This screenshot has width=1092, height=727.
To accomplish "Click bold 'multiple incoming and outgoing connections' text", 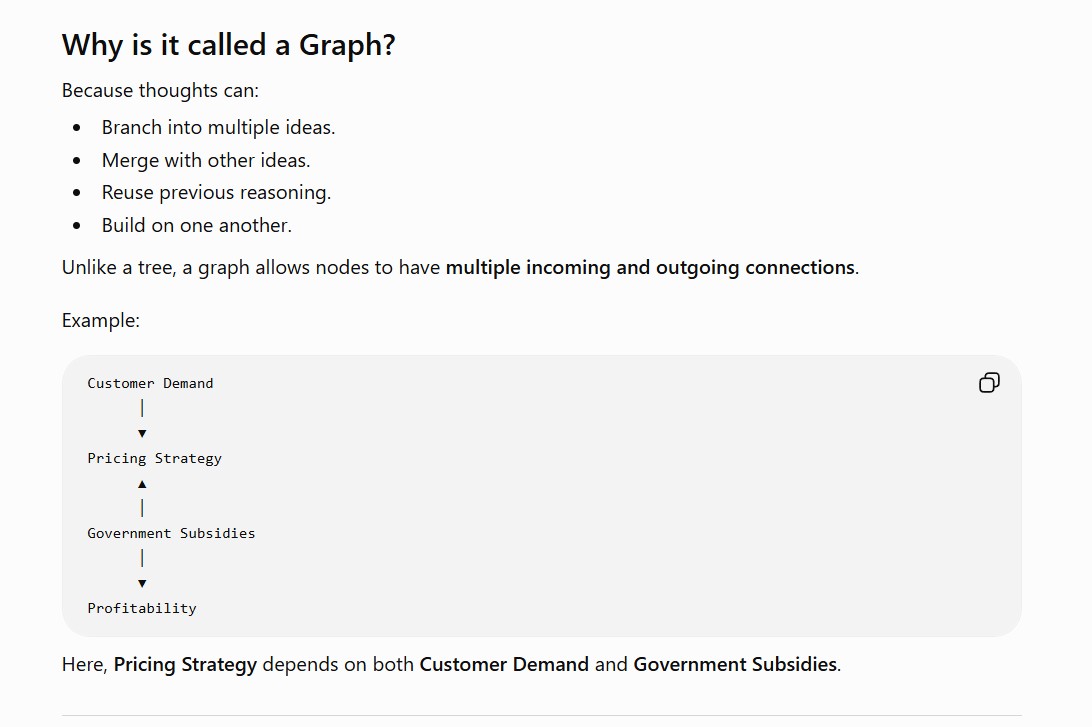I will 650,267.
